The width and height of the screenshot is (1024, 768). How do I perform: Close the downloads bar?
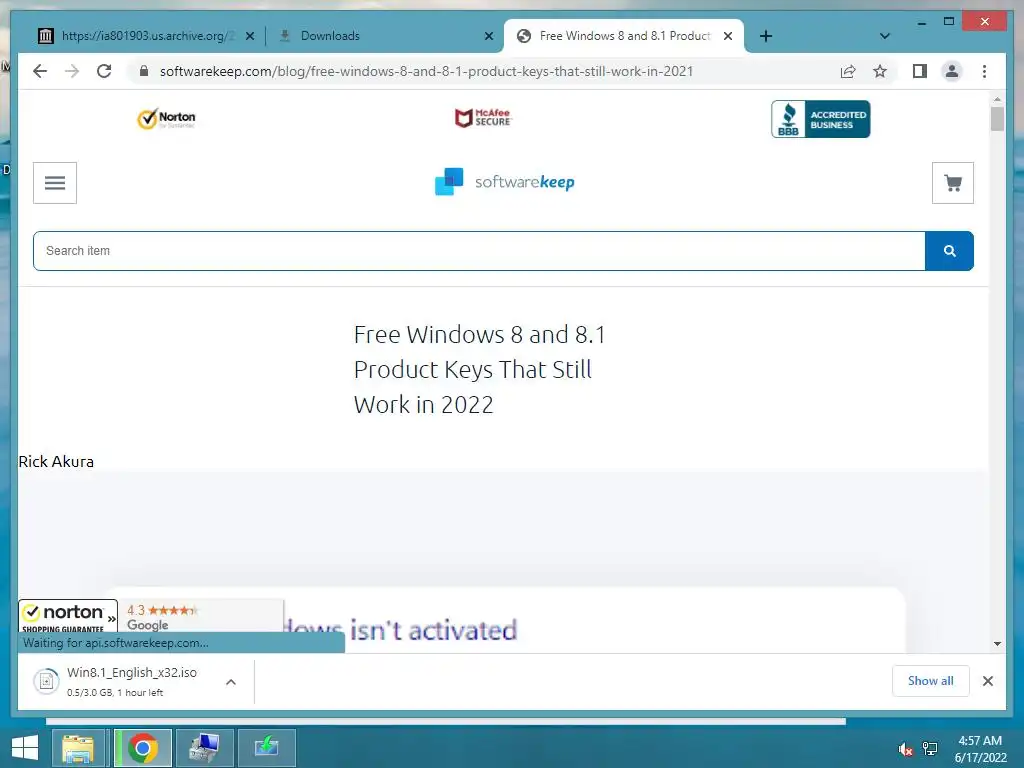[x=987, y=681]
